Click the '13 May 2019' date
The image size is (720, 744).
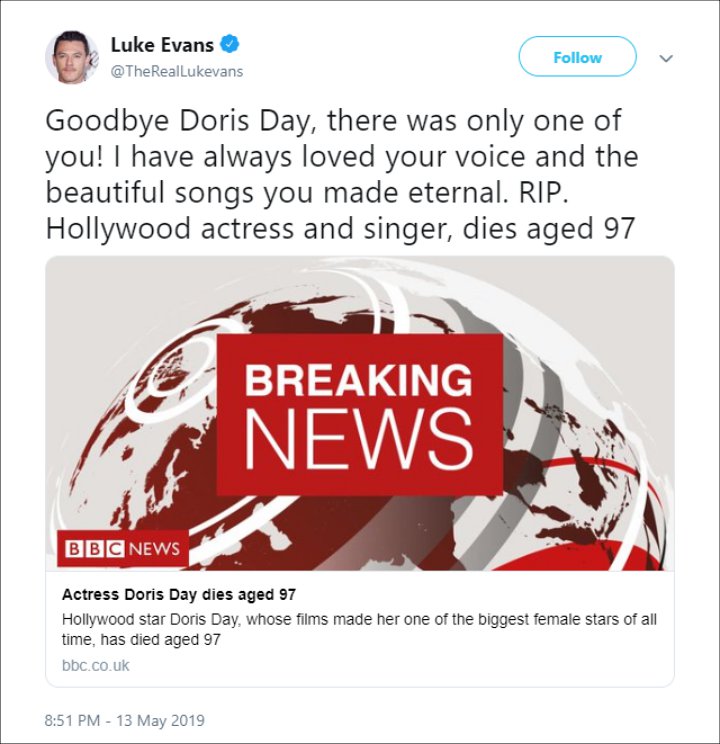click(x=160, y=720)
